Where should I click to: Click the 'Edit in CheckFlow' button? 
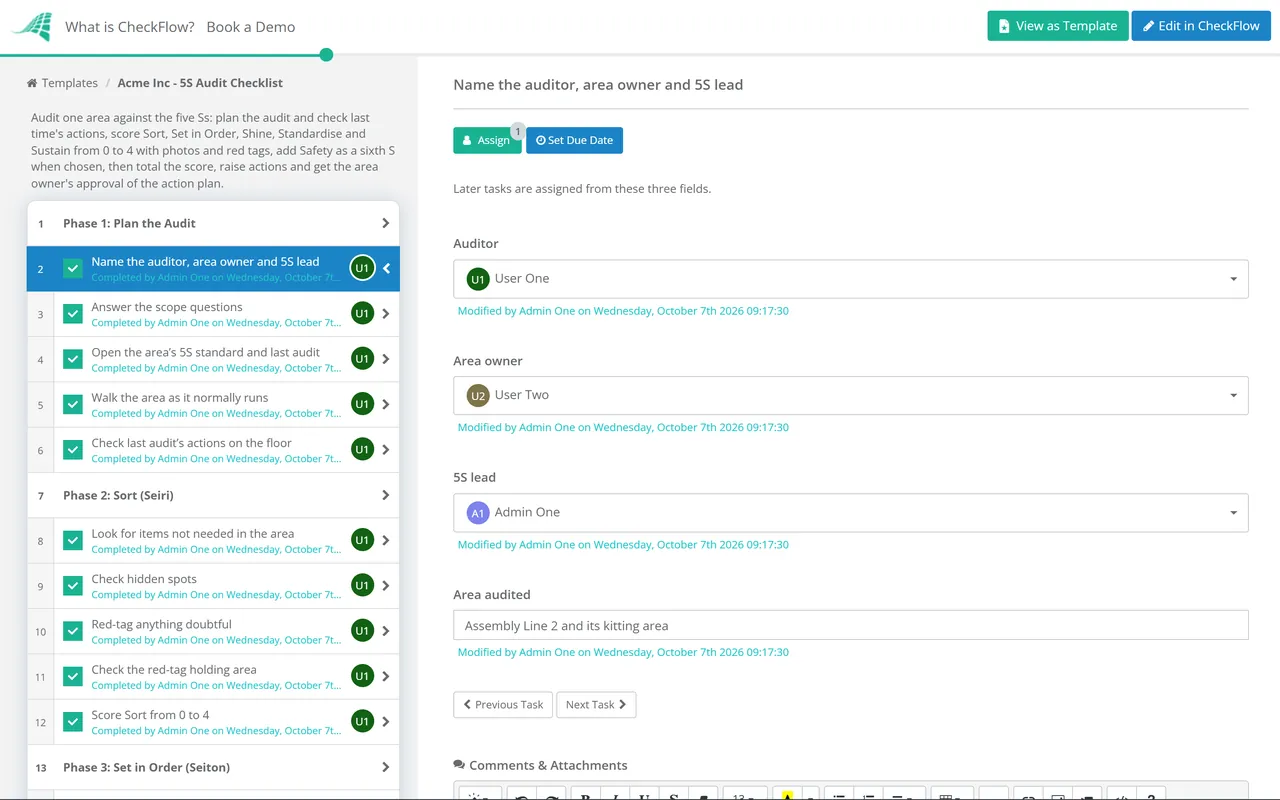[1201, 26]
